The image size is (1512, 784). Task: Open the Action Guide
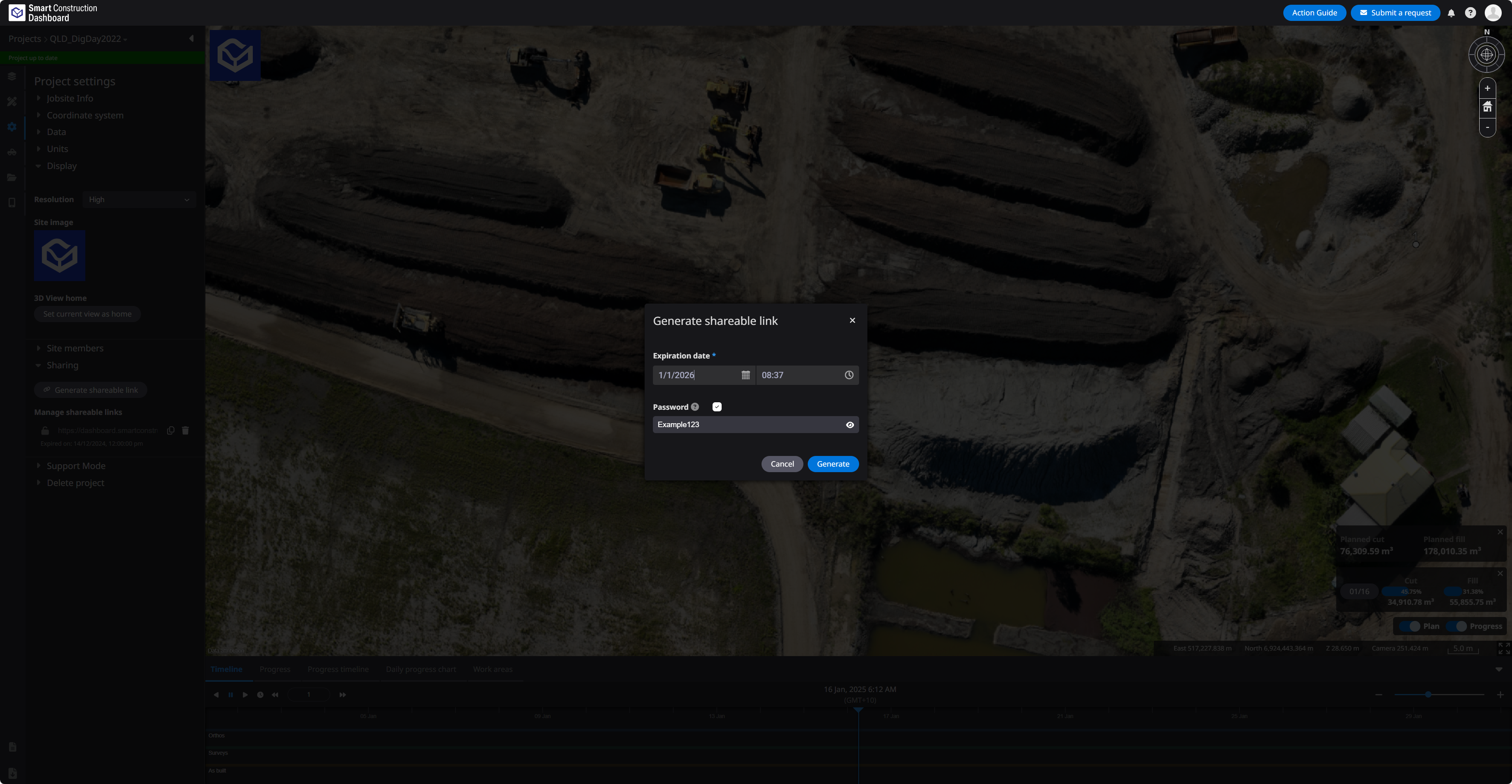pos(1314,13)
